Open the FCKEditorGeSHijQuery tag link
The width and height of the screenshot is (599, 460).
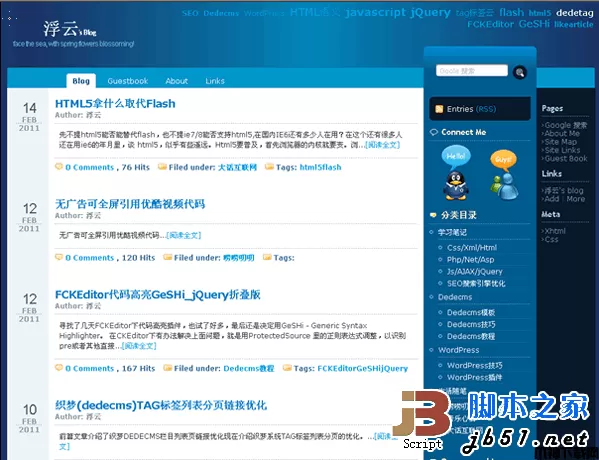click(363, 369)
